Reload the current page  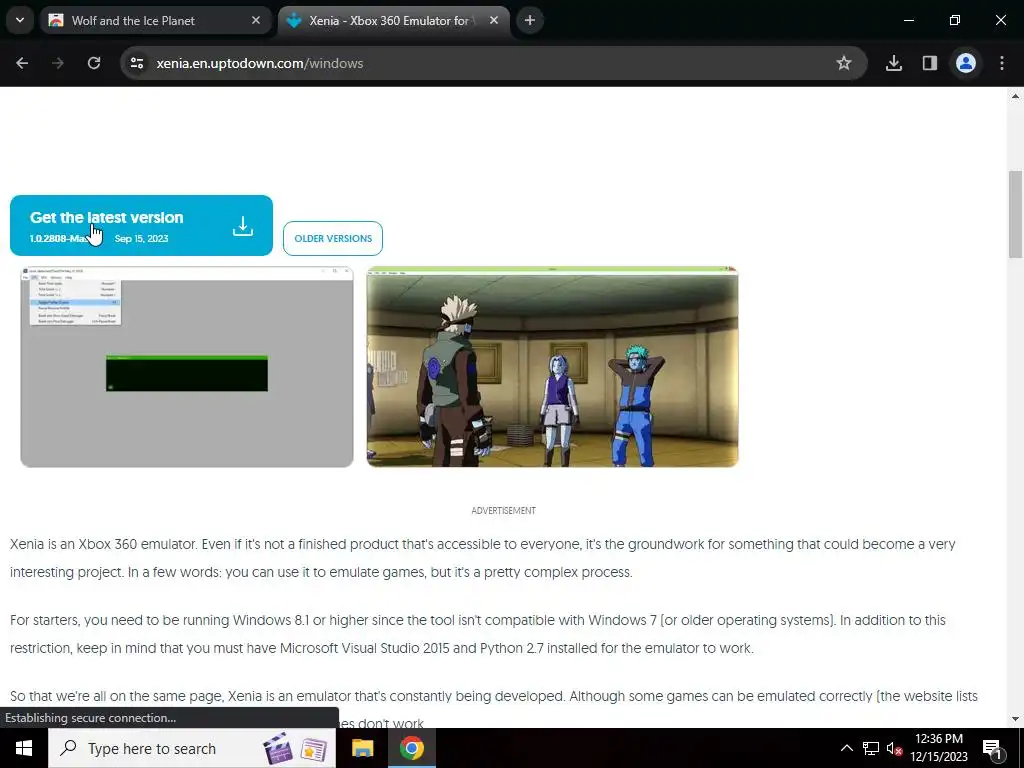pos(94,63)
